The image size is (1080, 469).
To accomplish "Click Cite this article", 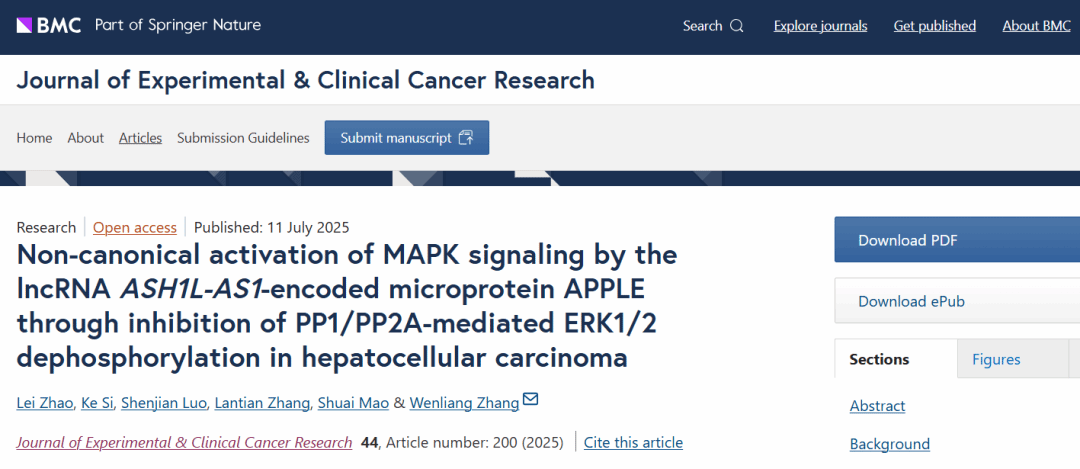I will coord(633,442).
